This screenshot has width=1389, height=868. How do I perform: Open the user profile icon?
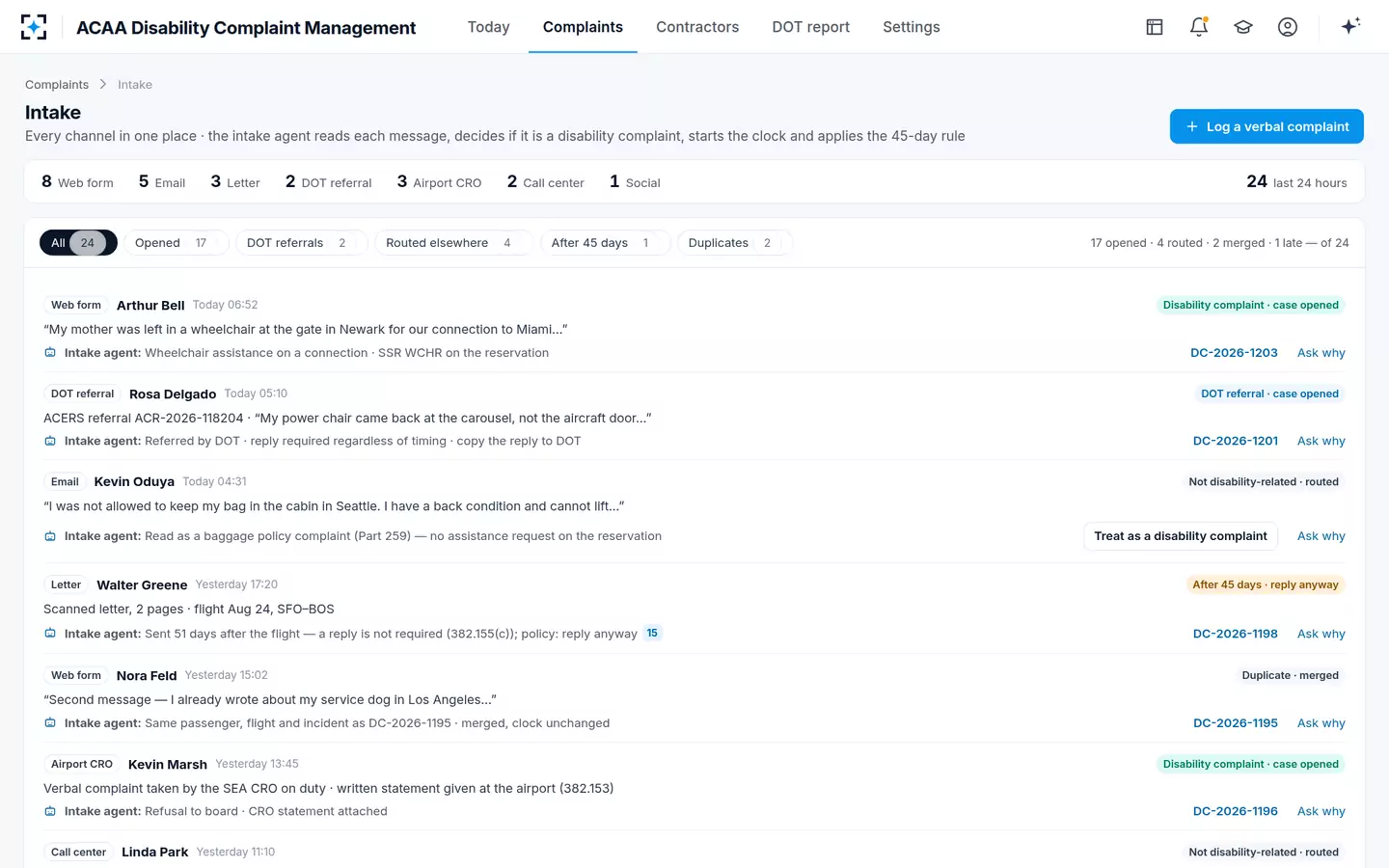click(1288, 27)
